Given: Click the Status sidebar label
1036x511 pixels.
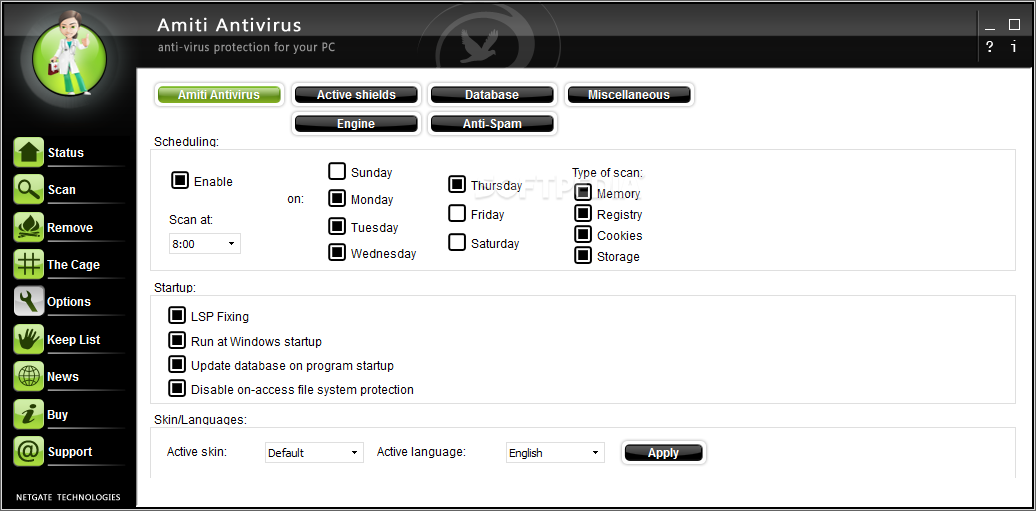Looking at the screenshot, I should click(65, 153).
